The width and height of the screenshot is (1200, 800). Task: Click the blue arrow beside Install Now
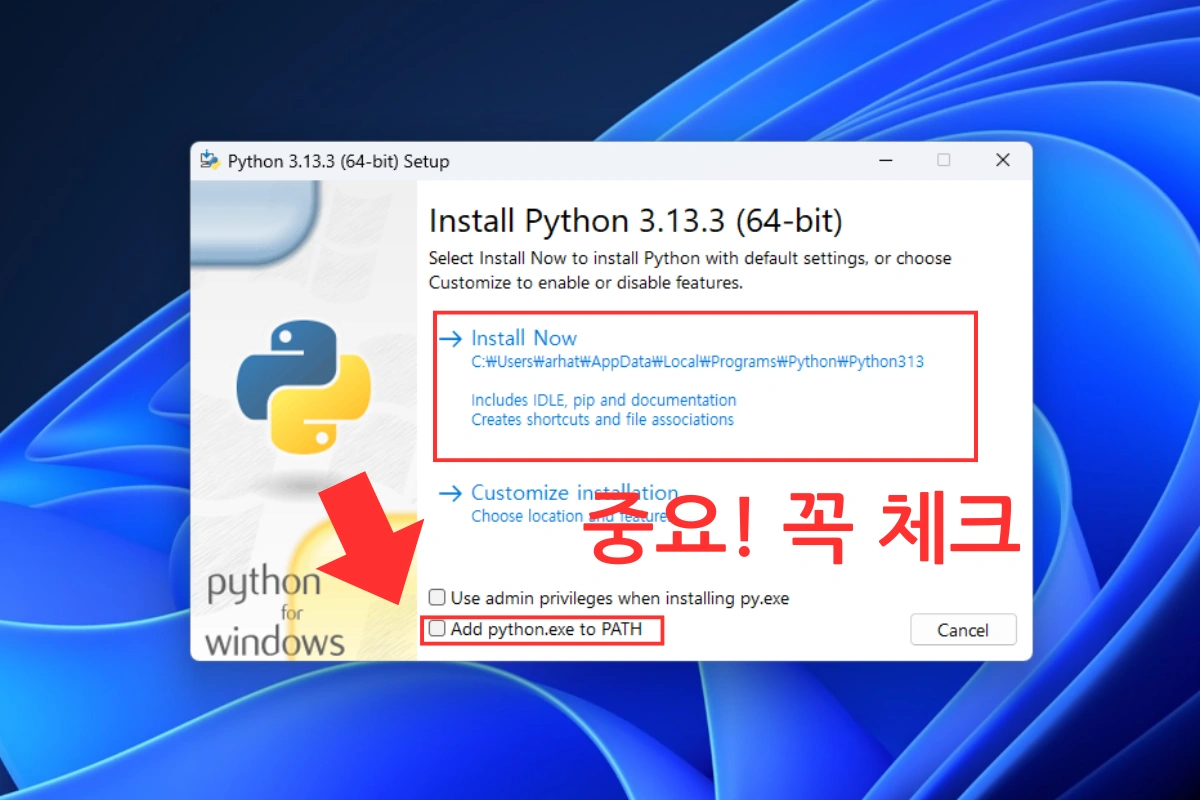(451, 339)
